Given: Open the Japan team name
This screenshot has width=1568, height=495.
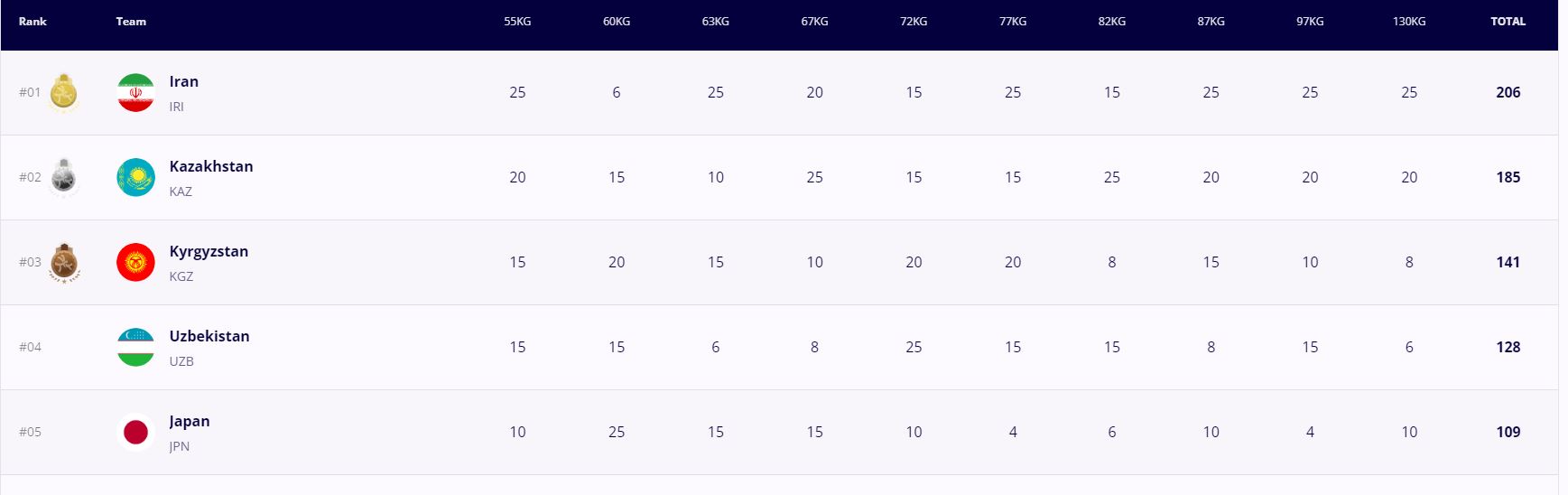Looking at the screenshot, I should 190,421.
